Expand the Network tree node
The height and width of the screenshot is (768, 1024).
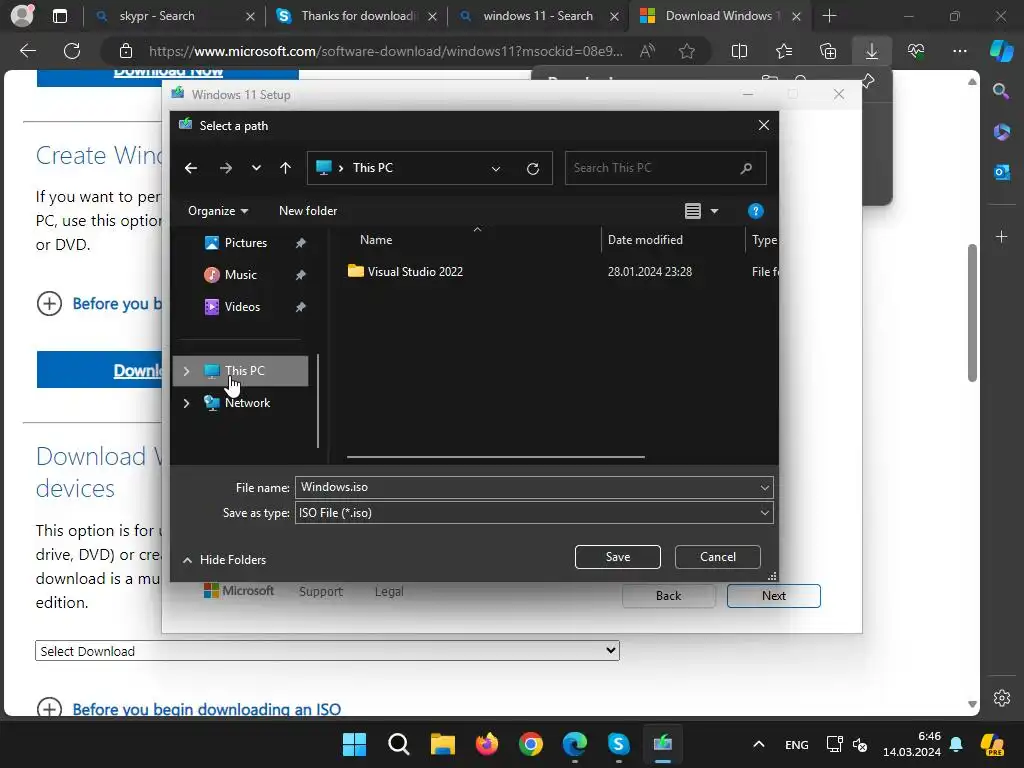[186, 403]
